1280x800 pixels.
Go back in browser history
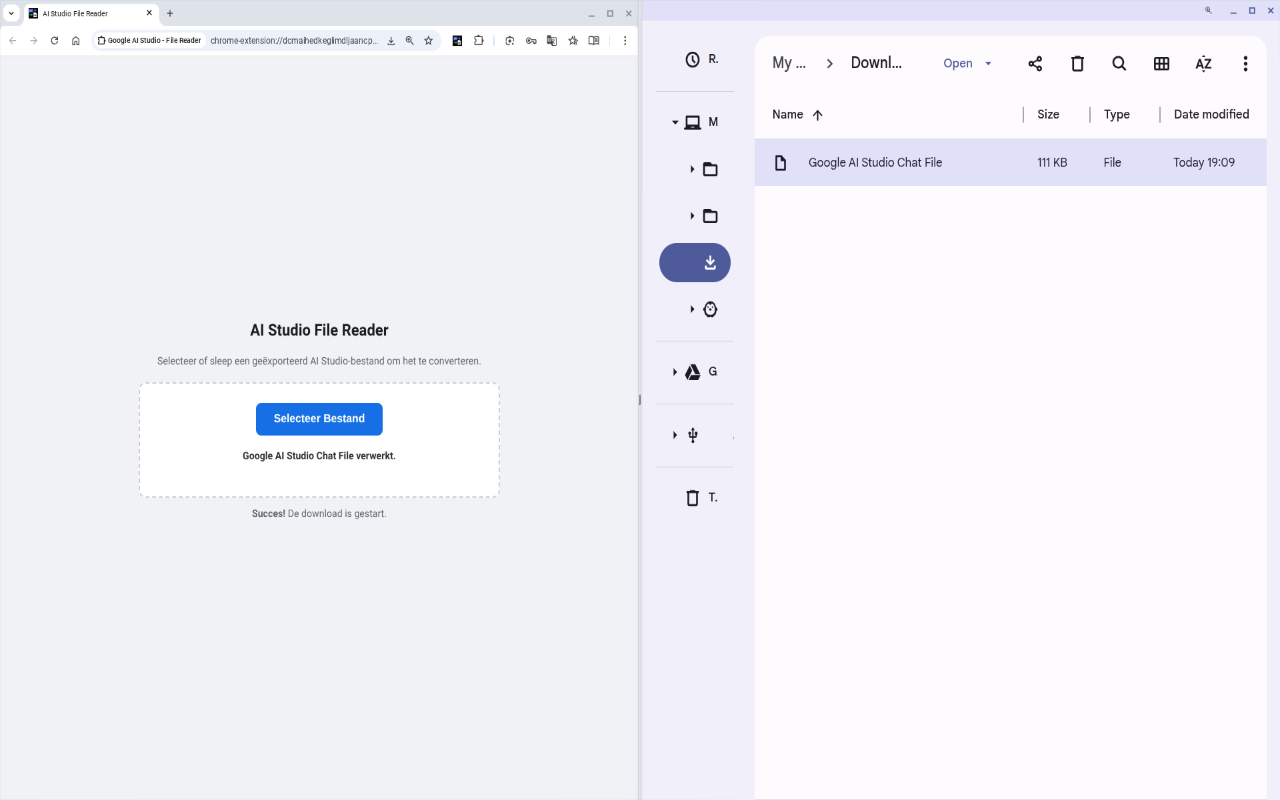pyautogui.click(x=13, y=41)
